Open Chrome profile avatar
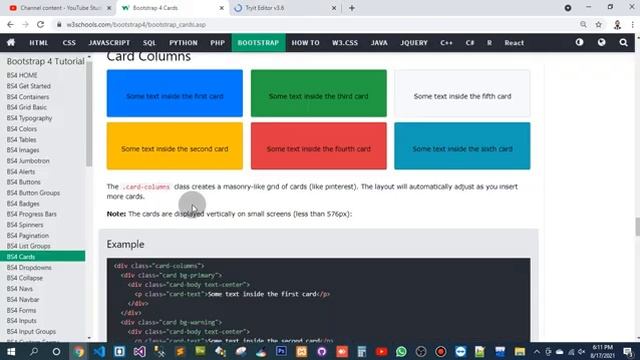This screenshot has width=640, height=360. pyautogui.click(x=617, y=24)
